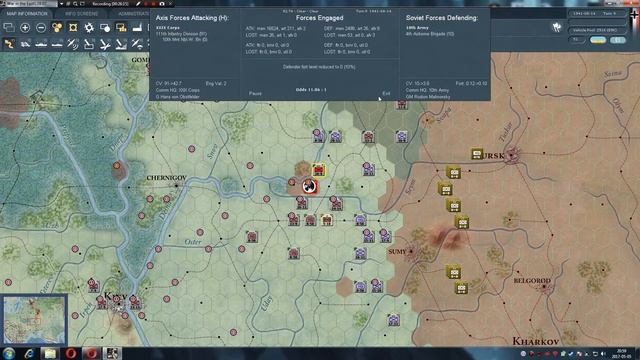Switch to the INFO SCREENS tab
The height and width of the screenshot is (360, 640).
81,13
